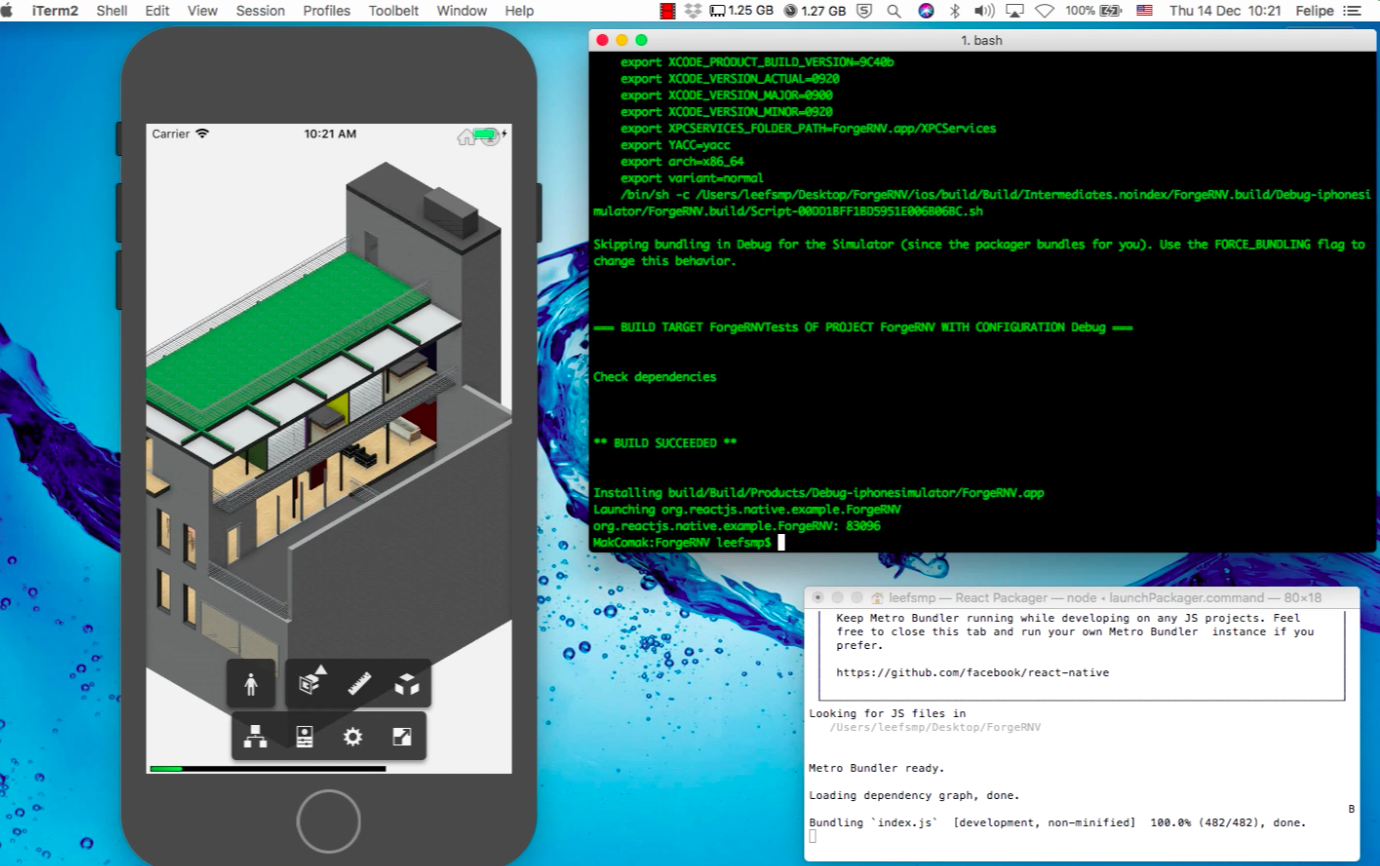Screen dimensions: 1380x866
Task: Show the properties panel icon
Action: (x=305, y=737)
